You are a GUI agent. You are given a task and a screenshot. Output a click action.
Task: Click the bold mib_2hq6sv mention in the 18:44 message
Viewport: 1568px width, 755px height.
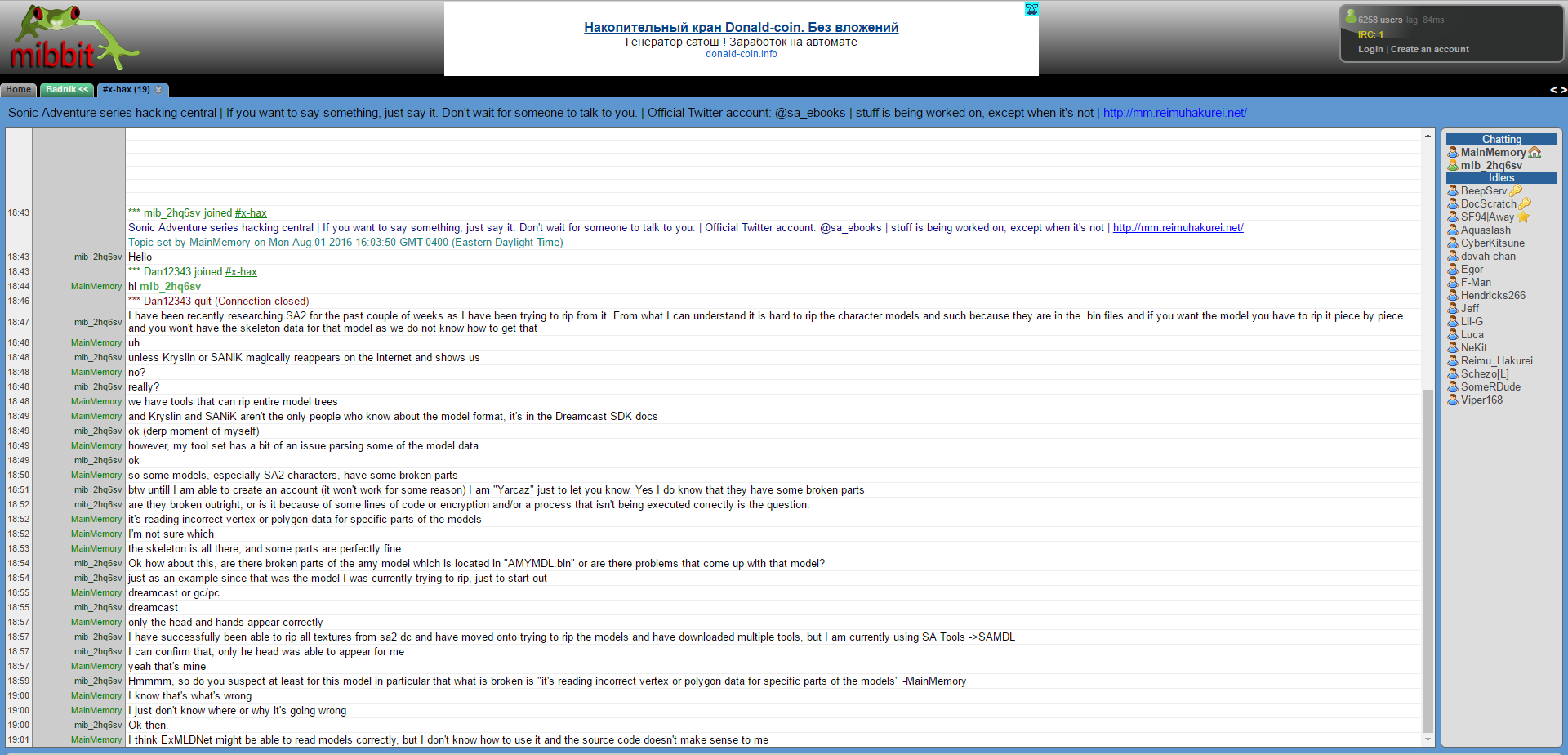pos(170,287)
